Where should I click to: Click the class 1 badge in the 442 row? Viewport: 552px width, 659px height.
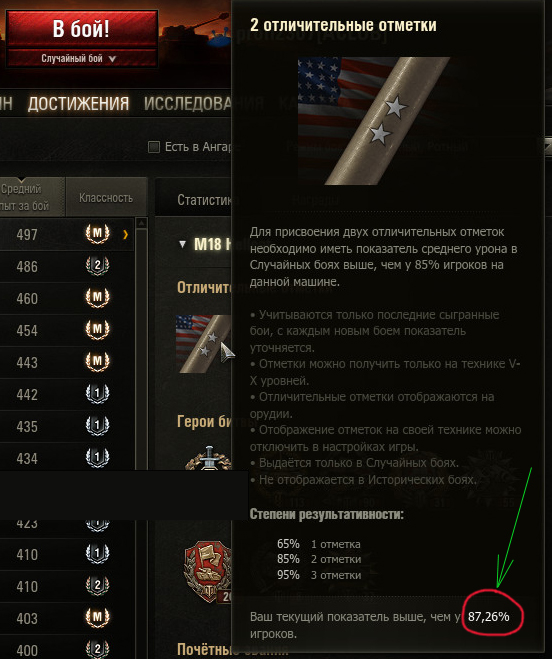[x=98, y=393]
